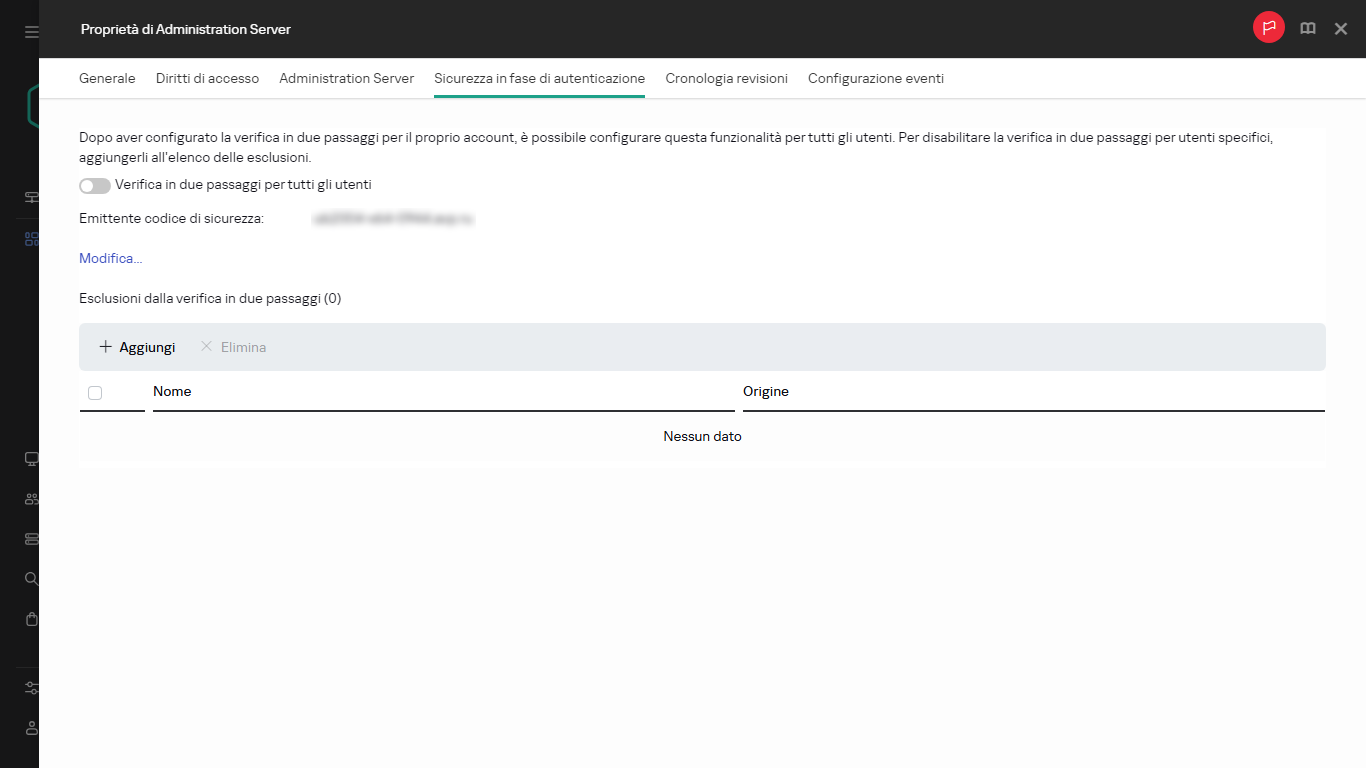1366x768 pixels.
Task: Open the search icon in the sidebar
Action: 30,578
